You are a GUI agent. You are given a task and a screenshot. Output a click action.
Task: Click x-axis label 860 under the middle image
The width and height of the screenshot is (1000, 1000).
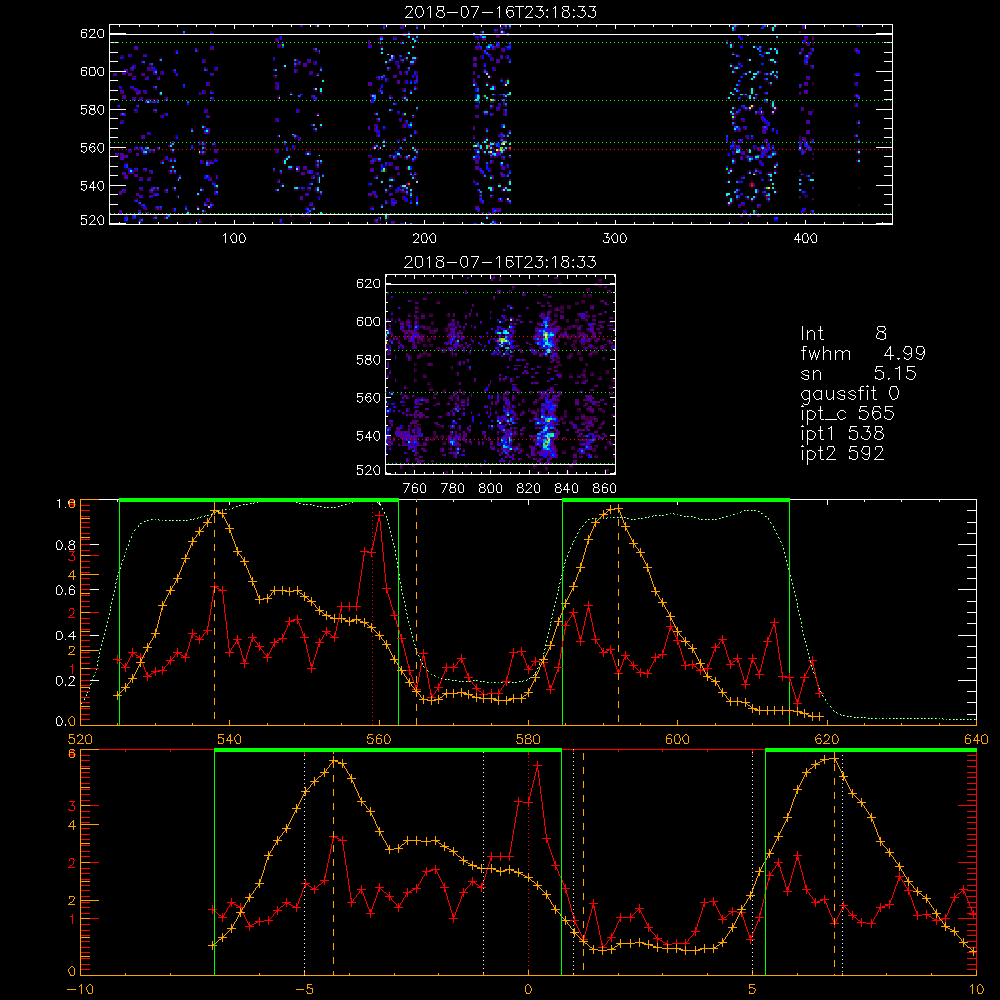pyautogui.click(x=605, y=489)
